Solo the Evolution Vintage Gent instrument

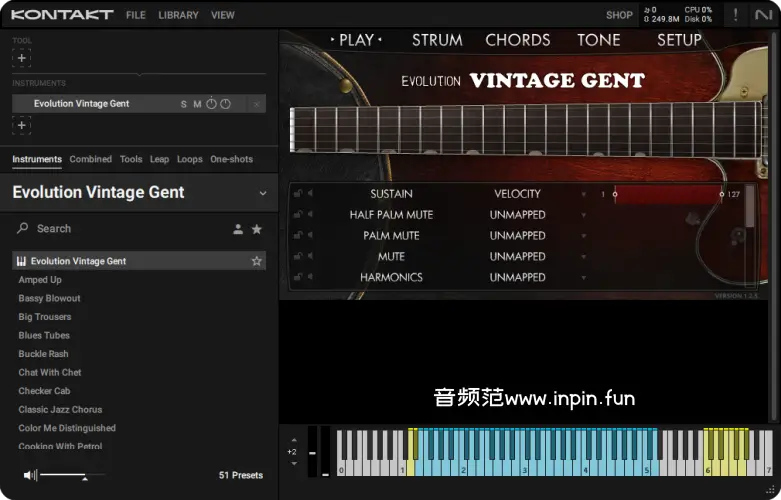(184, 104)
